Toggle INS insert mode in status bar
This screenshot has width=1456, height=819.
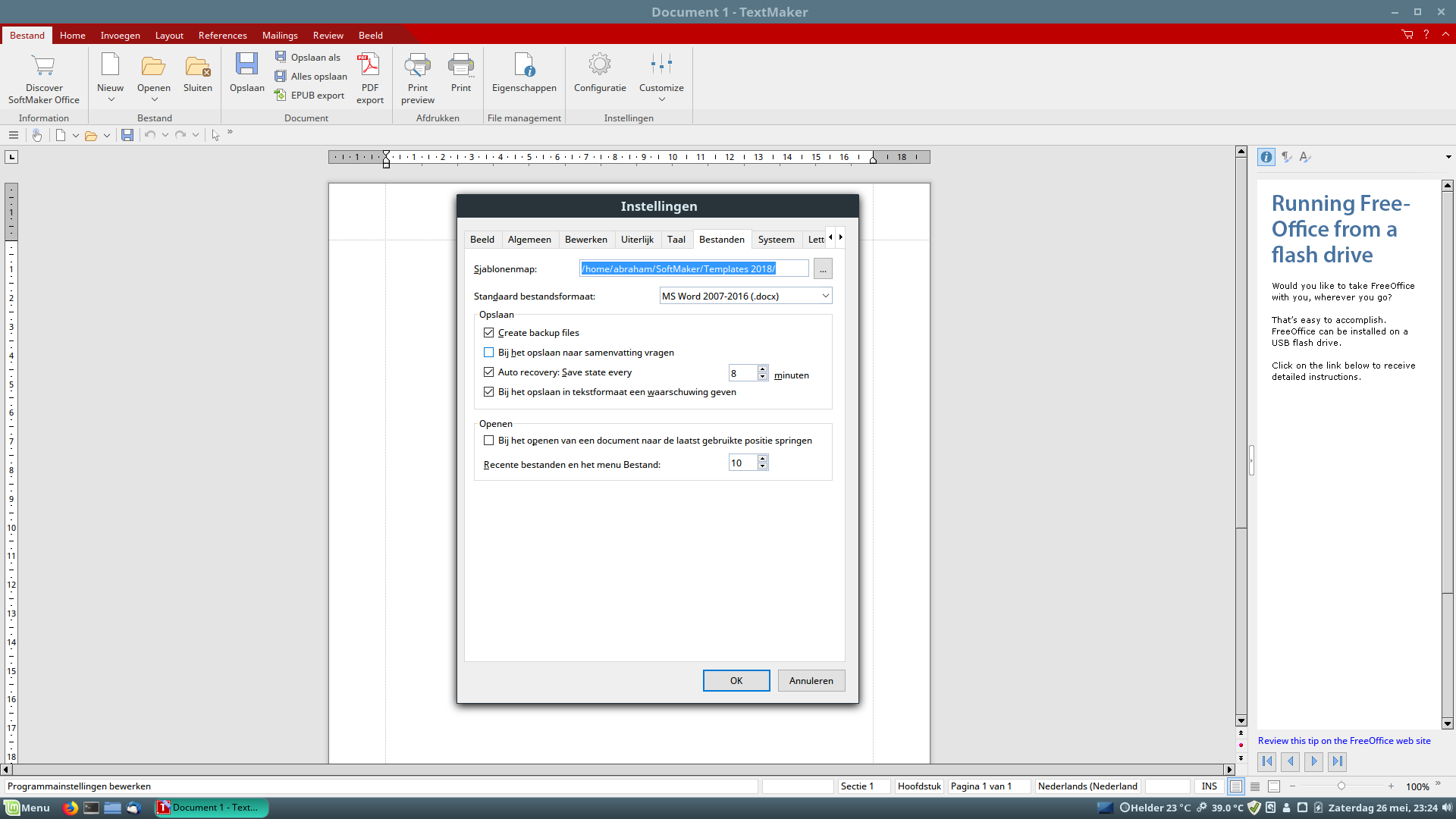[x=1209, y=786]
